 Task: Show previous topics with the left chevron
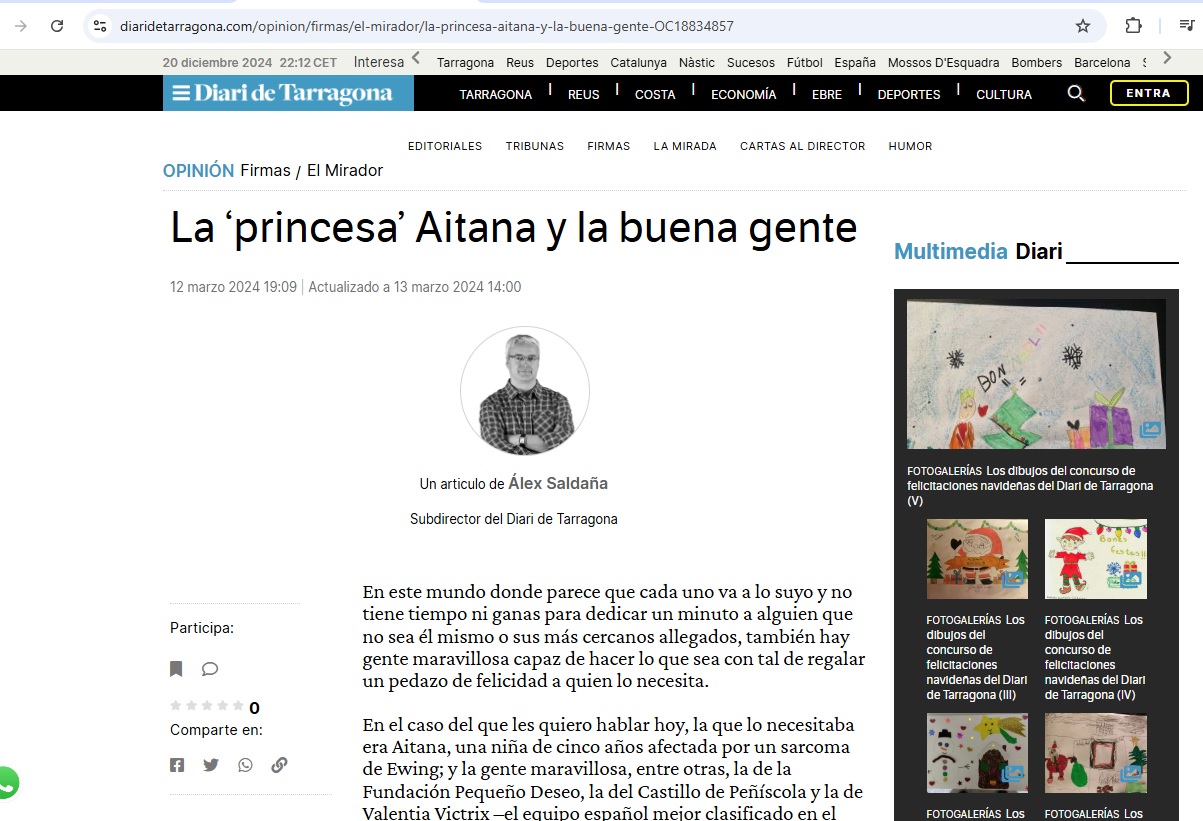click(x=416, y=59)
